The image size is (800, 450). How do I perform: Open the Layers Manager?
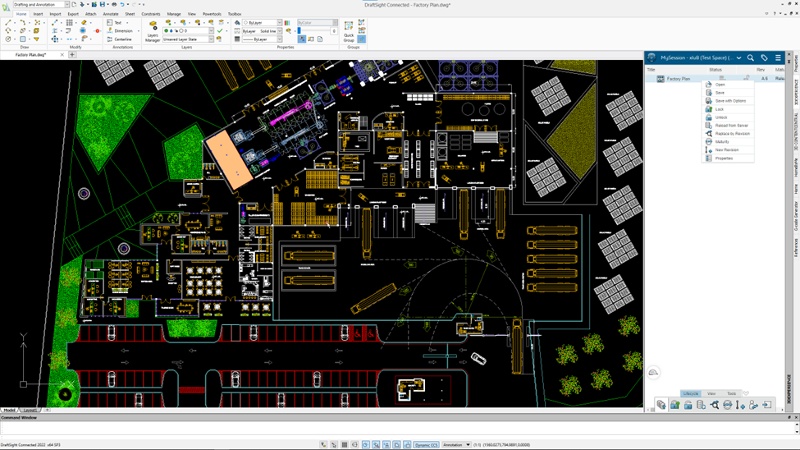coord(153,27)
